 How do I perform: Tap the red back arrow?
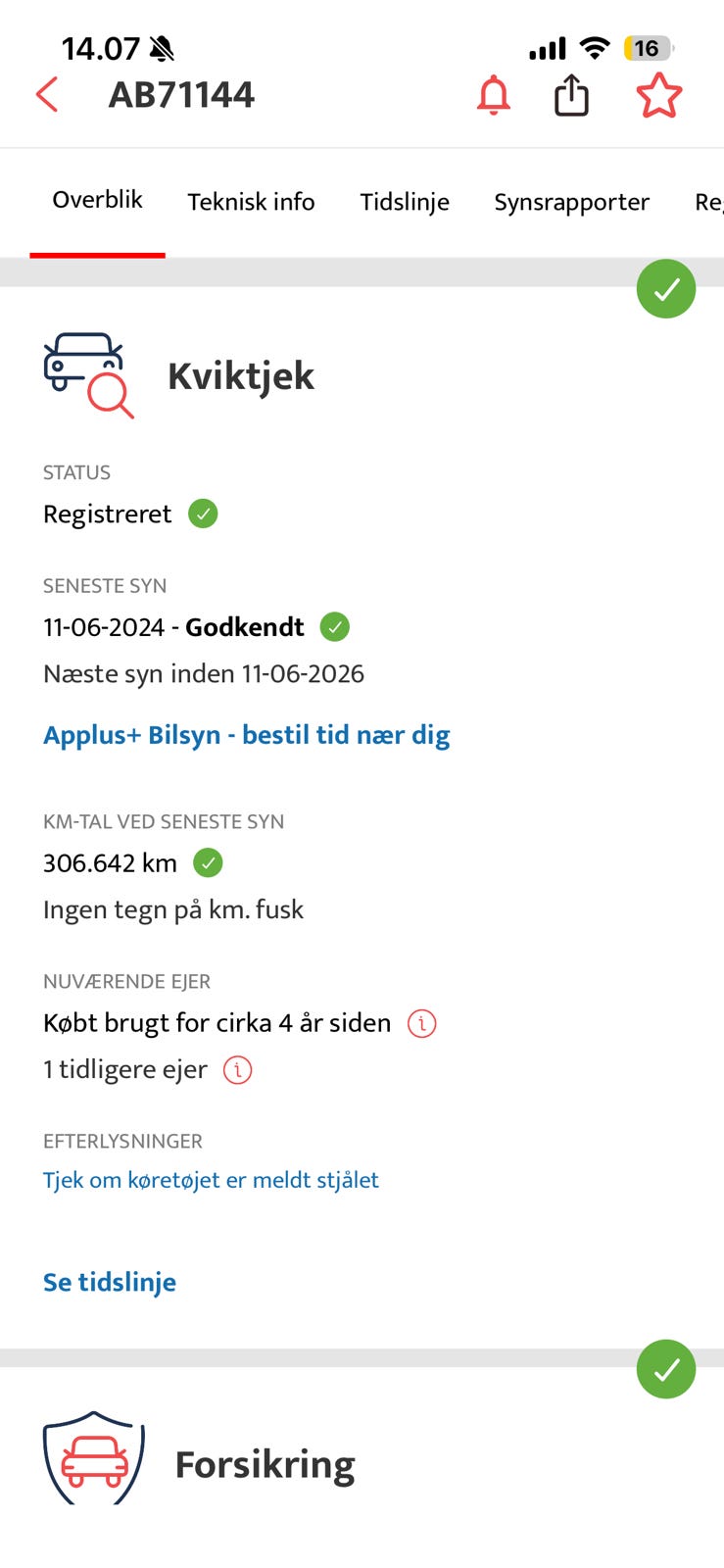(x=47, y=95)
